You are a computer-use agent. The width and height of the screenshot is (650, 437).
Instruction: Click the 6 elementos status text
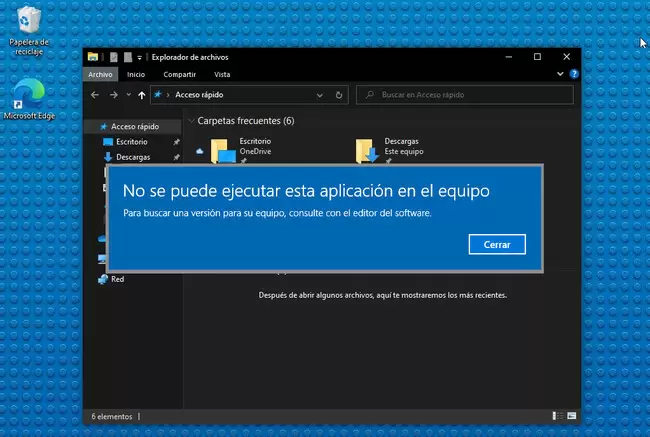click(x=112, y=416)
